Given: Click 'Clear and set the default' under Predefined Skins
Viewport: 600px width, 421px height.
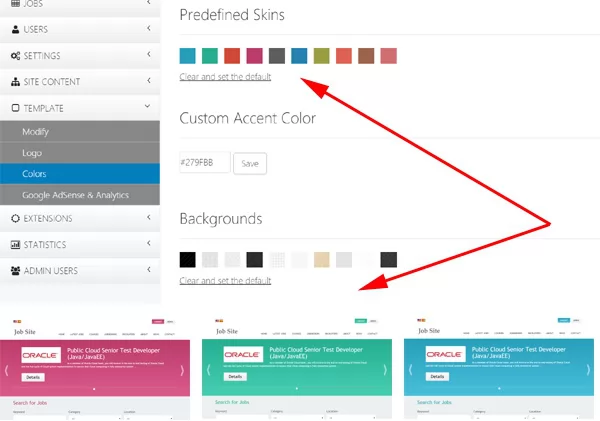Looking at the screenshot, I should pyautogui.click(x=225, y=77).
